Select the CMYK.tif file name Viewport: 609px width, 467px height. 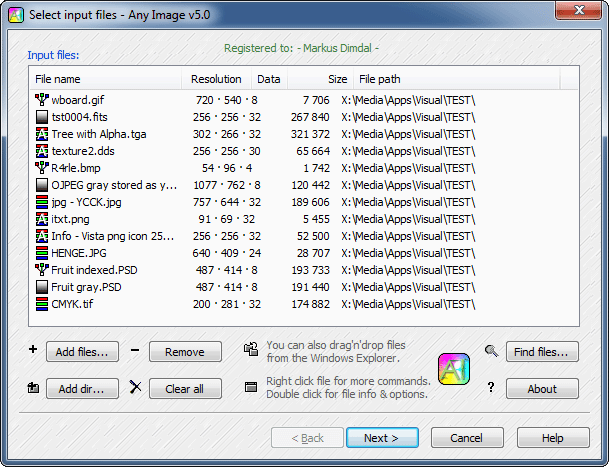point(72,304)
